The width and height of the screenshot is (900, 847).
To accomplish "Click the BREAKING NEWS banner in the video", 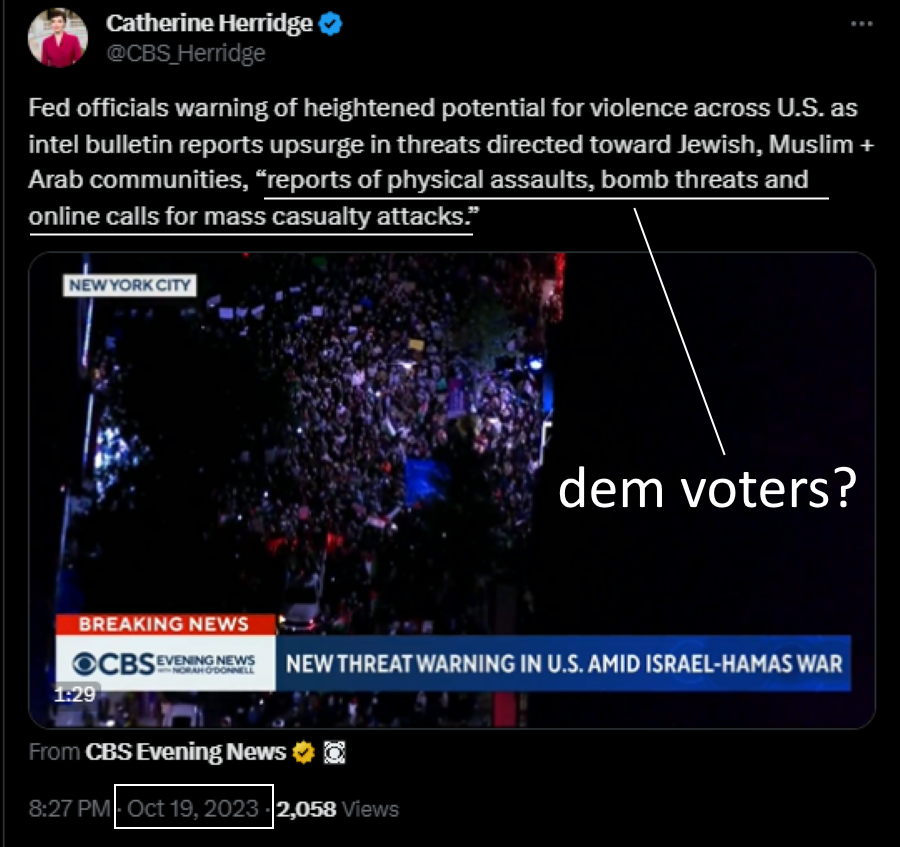I will pyautogui.click(x=165, y=624).
